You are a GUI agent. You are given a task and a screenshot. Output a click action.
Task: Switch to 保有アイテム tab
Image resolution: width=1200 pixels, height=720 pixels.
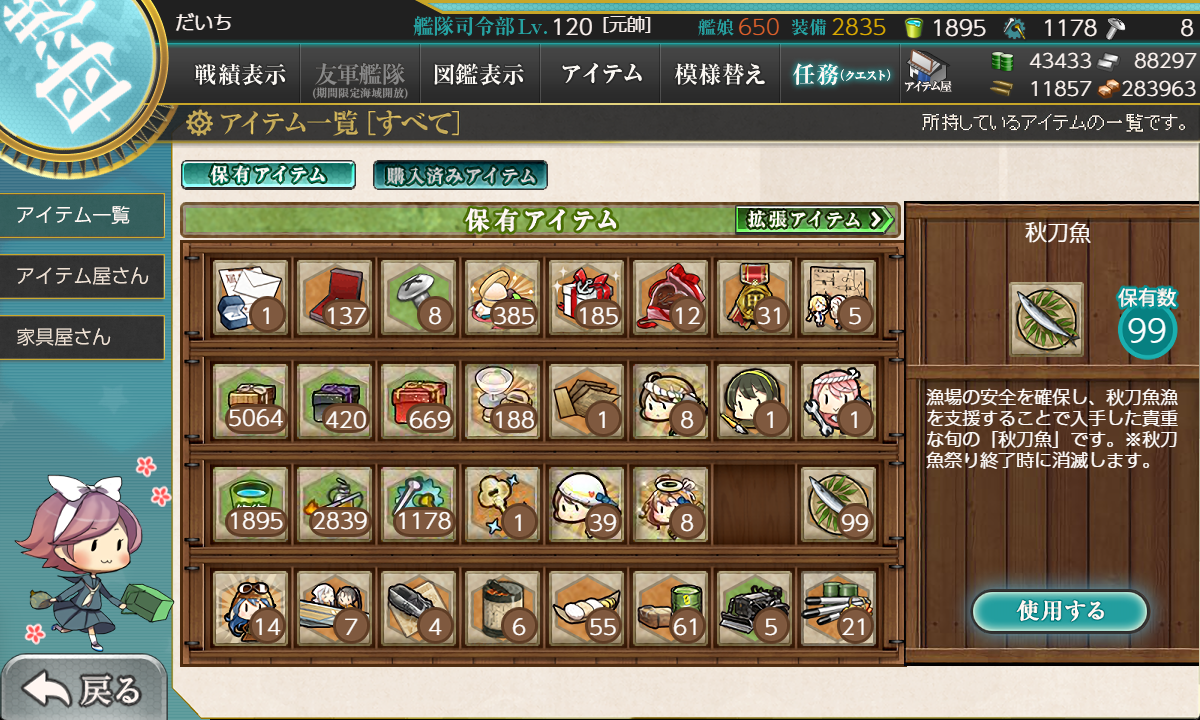268,175
